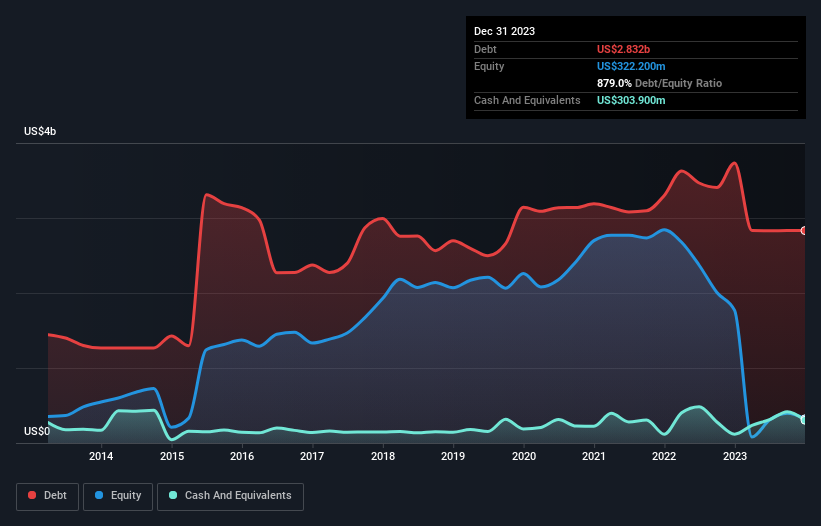821x526 pixels.
Task: Click the Cash endpoint marker on teal line
Action: point(804,420)
